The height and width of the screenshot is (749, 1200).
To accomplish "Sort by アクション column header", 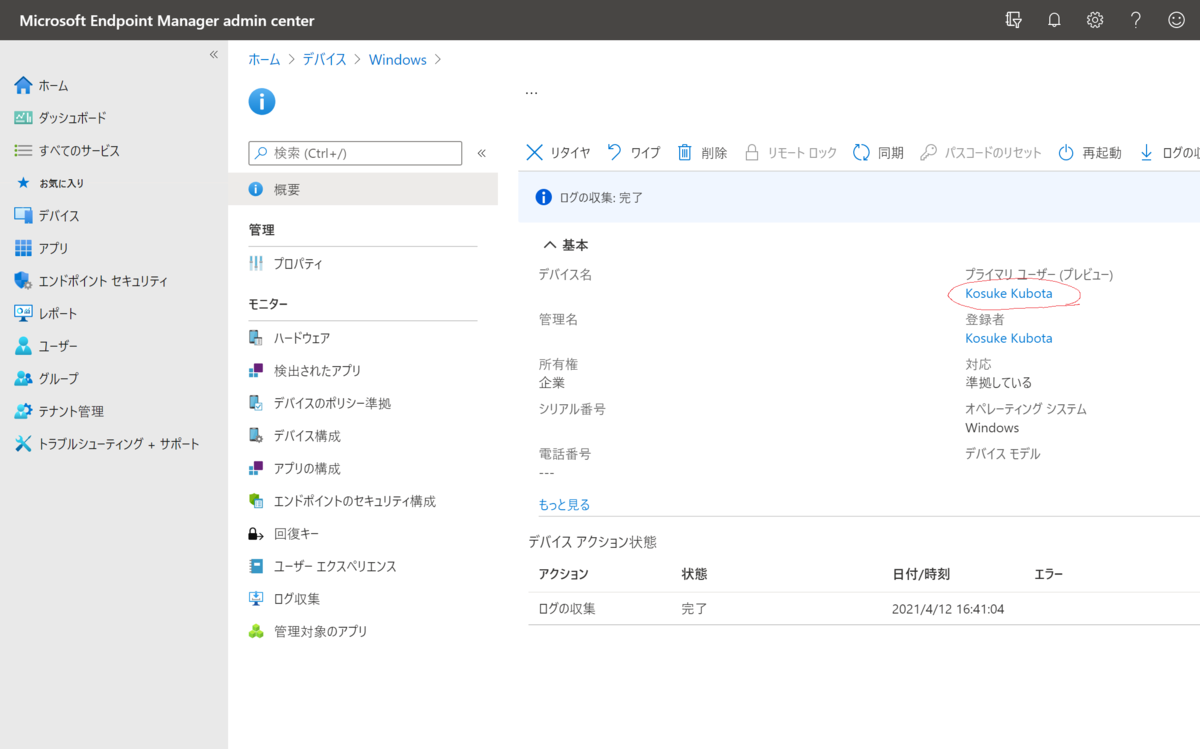I will click(563, 574).
